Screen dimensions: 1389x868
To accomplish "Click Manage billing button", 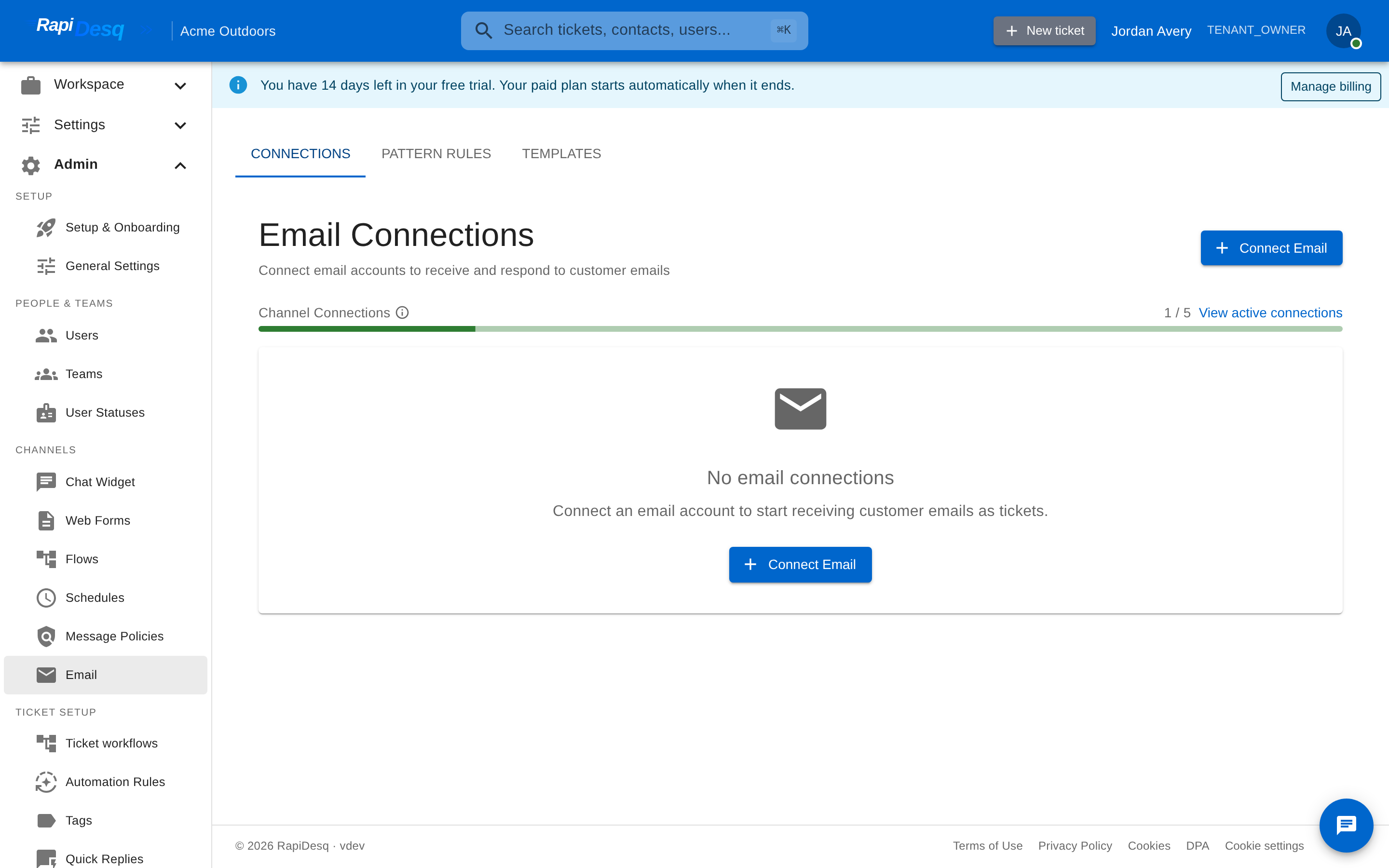I will click(x=1331, y=86).
